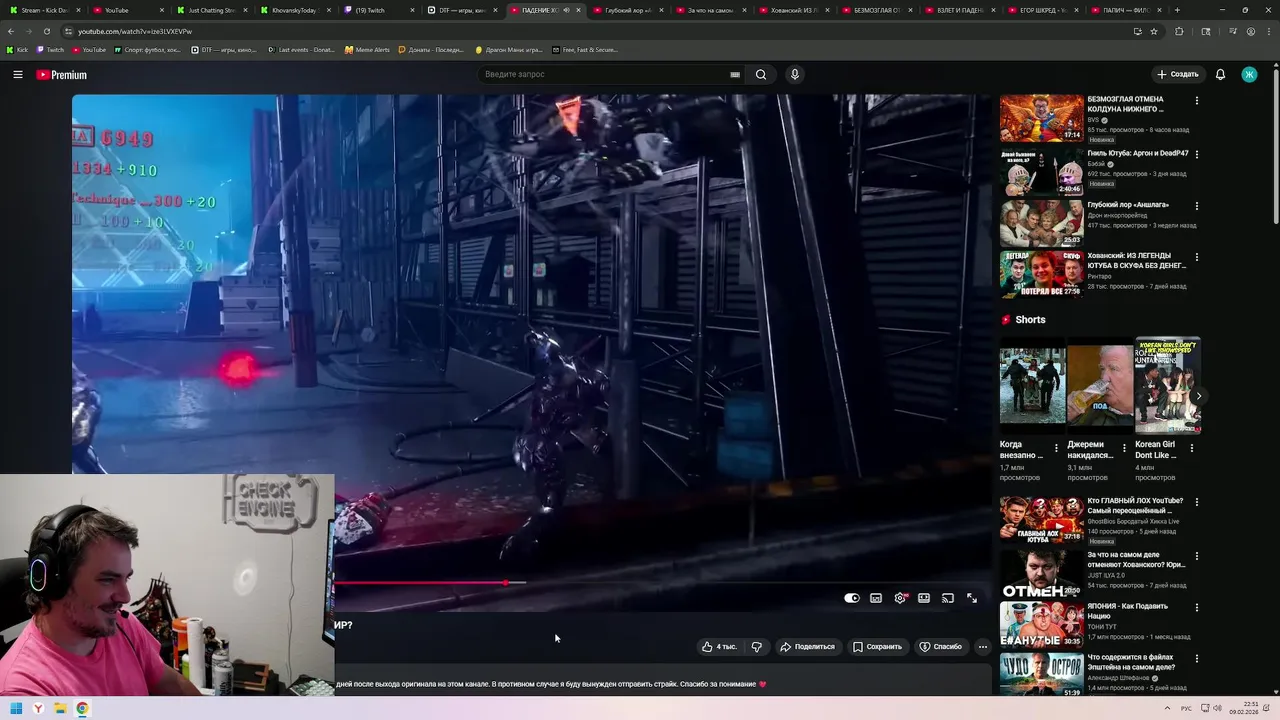Screen dimensions: 1280x720
Task: Open the Last events - Donat bookmark
Action: coord(301,49)
